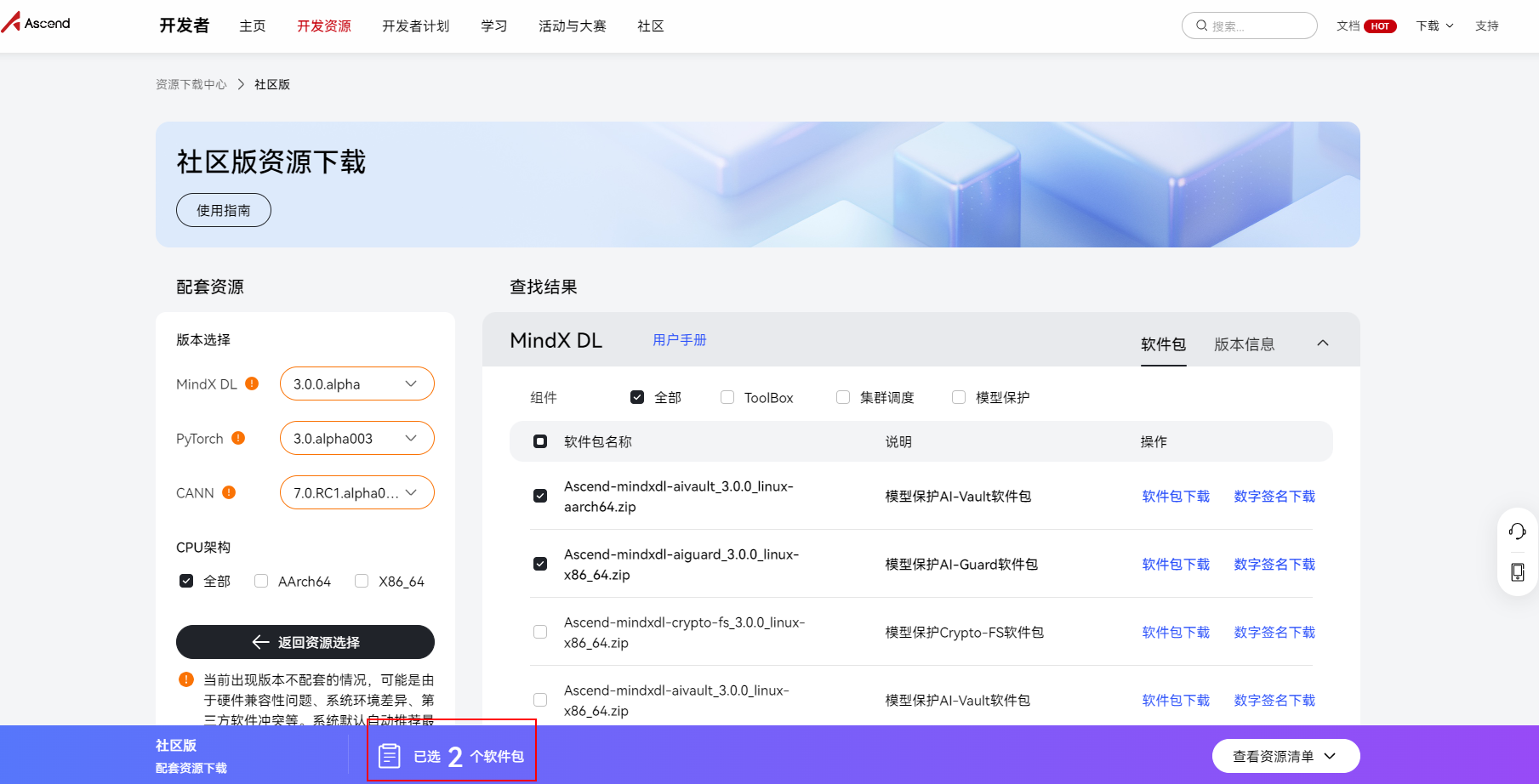Click the 开发者 heading in navbar
Viewport: 1539px width, 784px height.
click(x=185, y=26)
